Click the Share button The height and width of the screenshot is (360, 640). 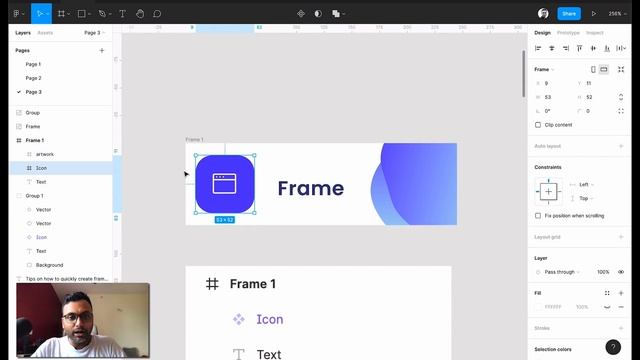tap(569, 13)
